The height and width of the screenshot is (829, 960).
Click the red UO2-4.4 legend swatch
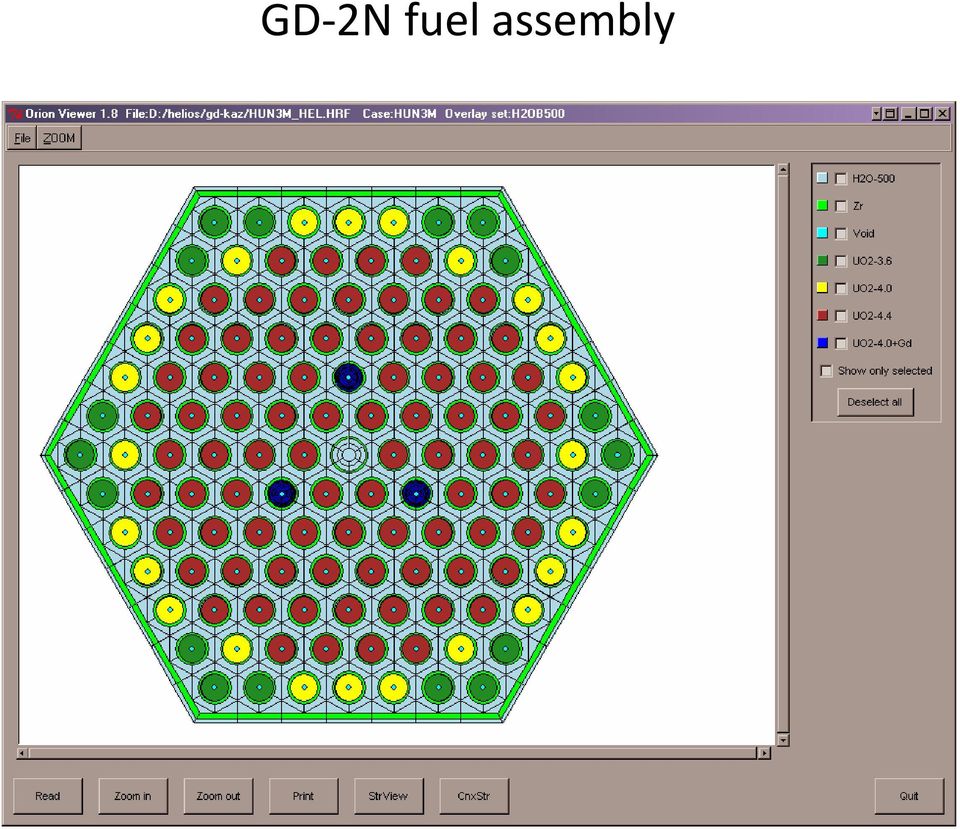tap(822, 315)
